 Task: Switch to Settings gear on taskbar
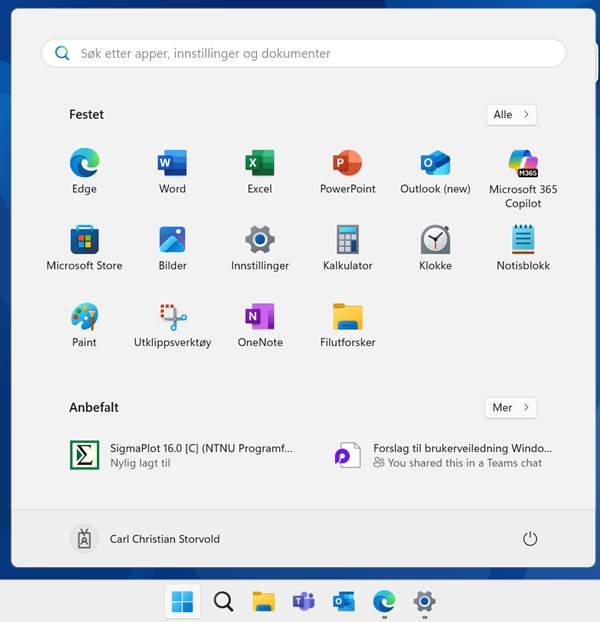[424, 601]
